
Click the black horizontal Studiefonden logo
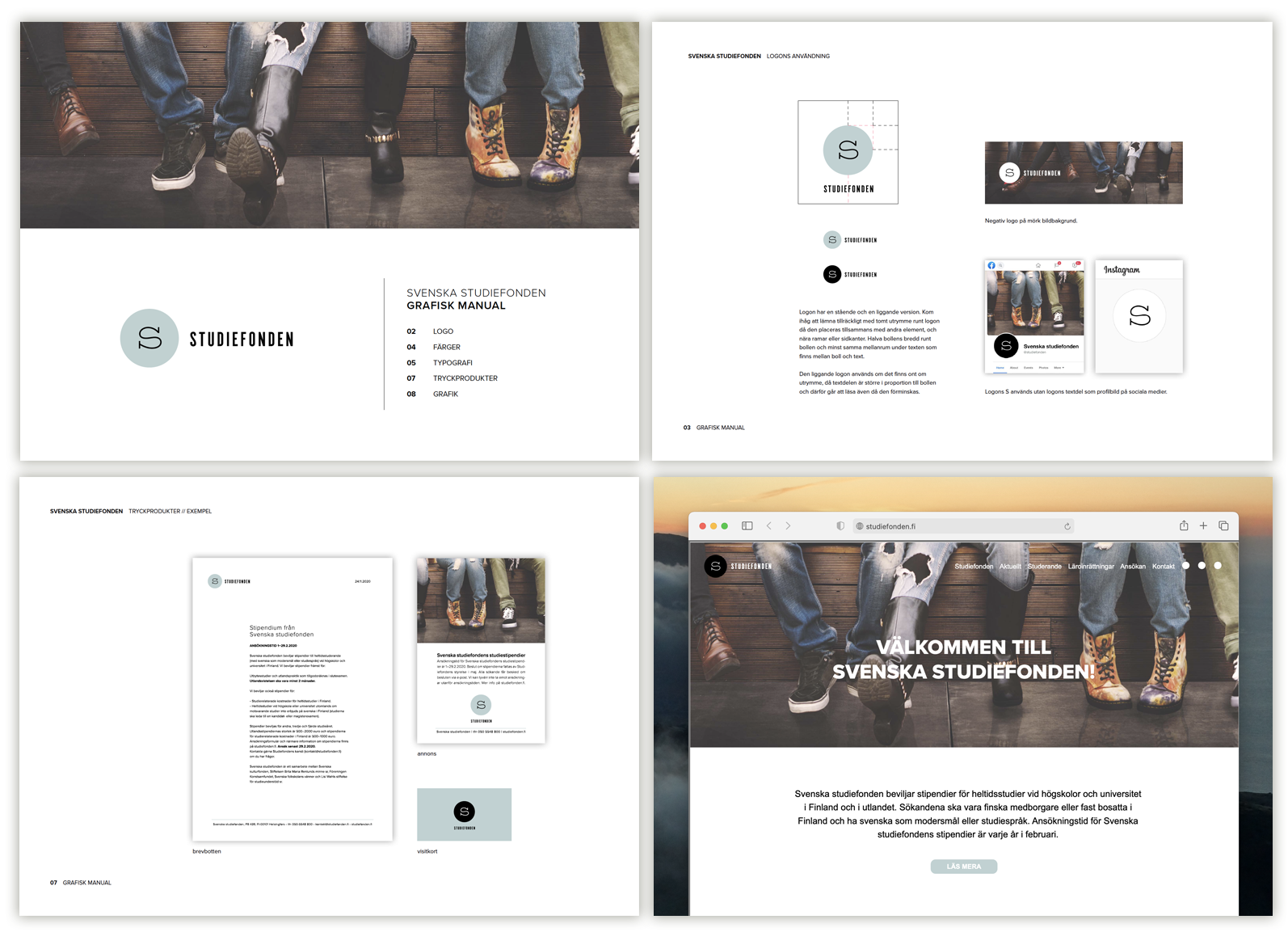pos(850,275)
